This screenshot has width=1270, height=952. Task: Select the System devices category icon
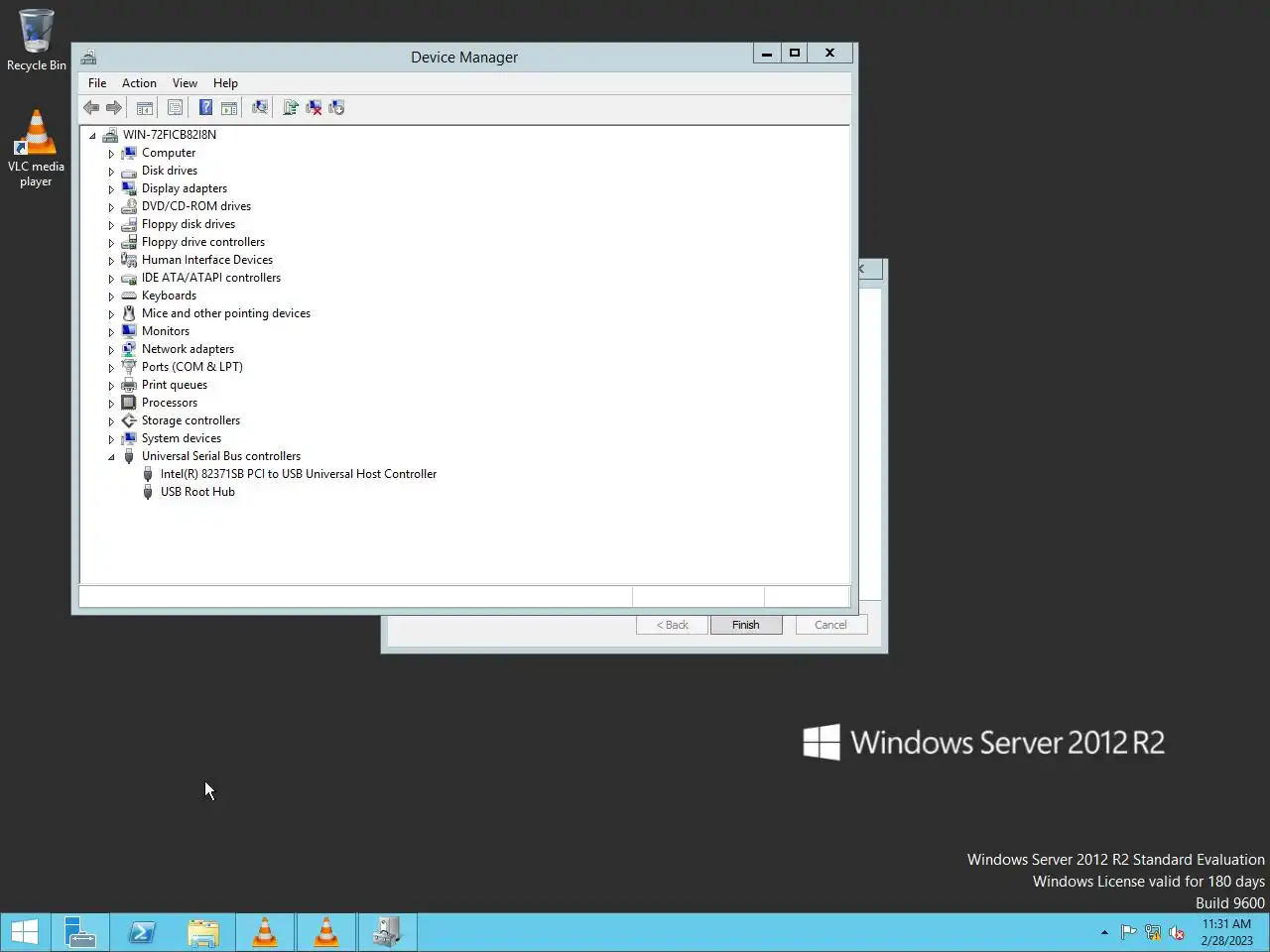129,438
